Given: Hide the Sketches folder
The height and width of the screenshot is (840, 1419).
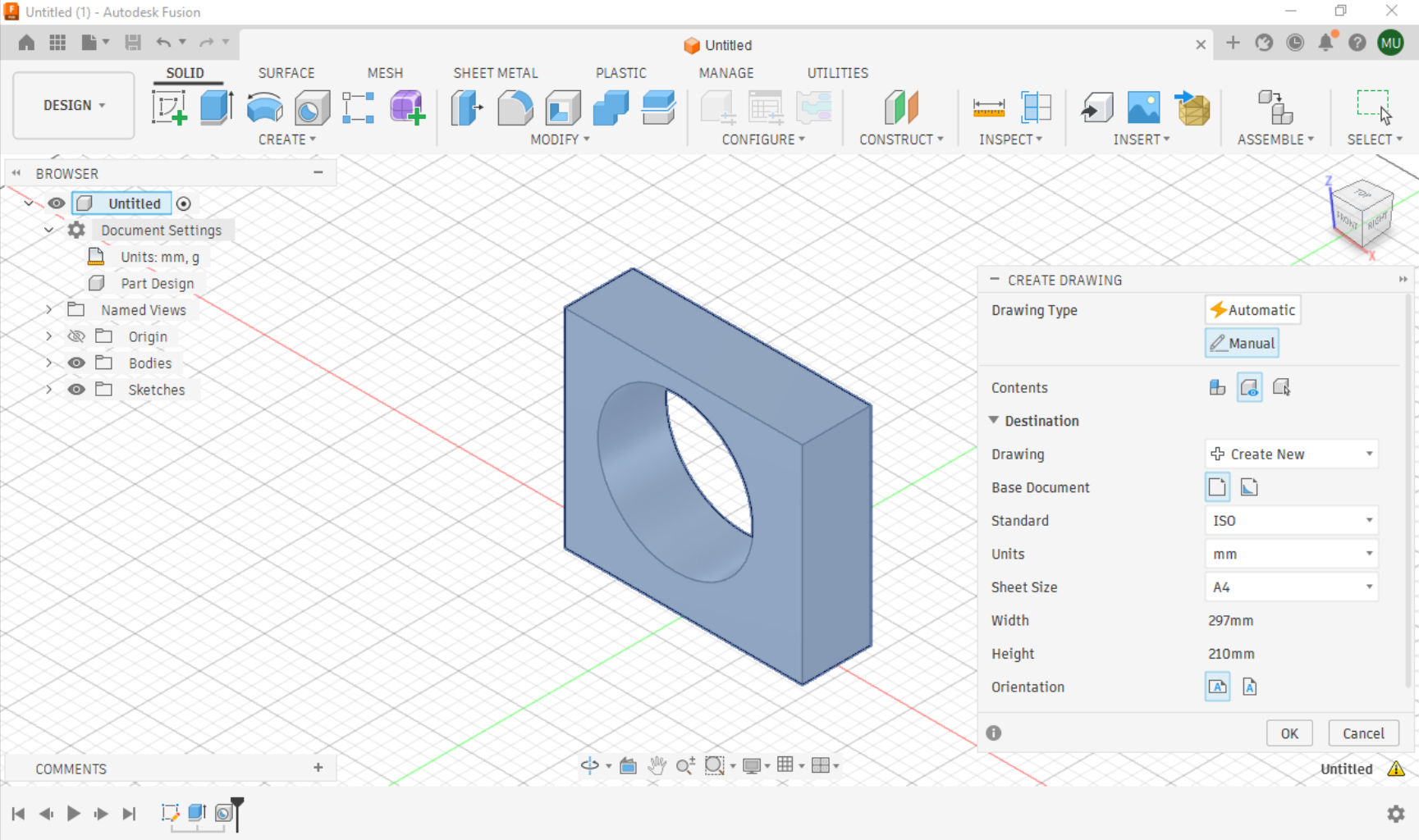Looking at the screenshot, I should click(76, 390).
